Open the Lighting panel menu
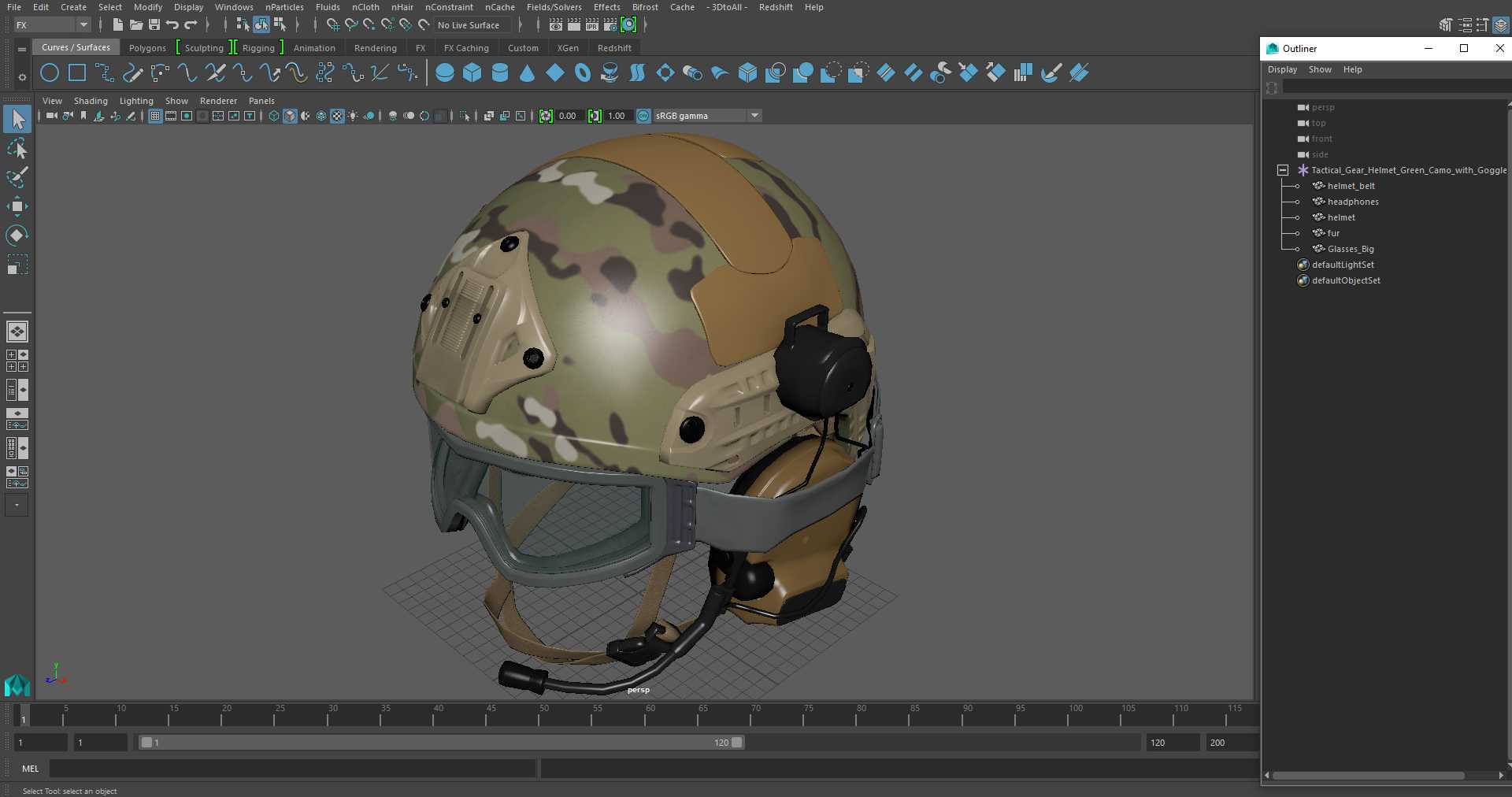Screen dimensions: 1512x797 136,101
